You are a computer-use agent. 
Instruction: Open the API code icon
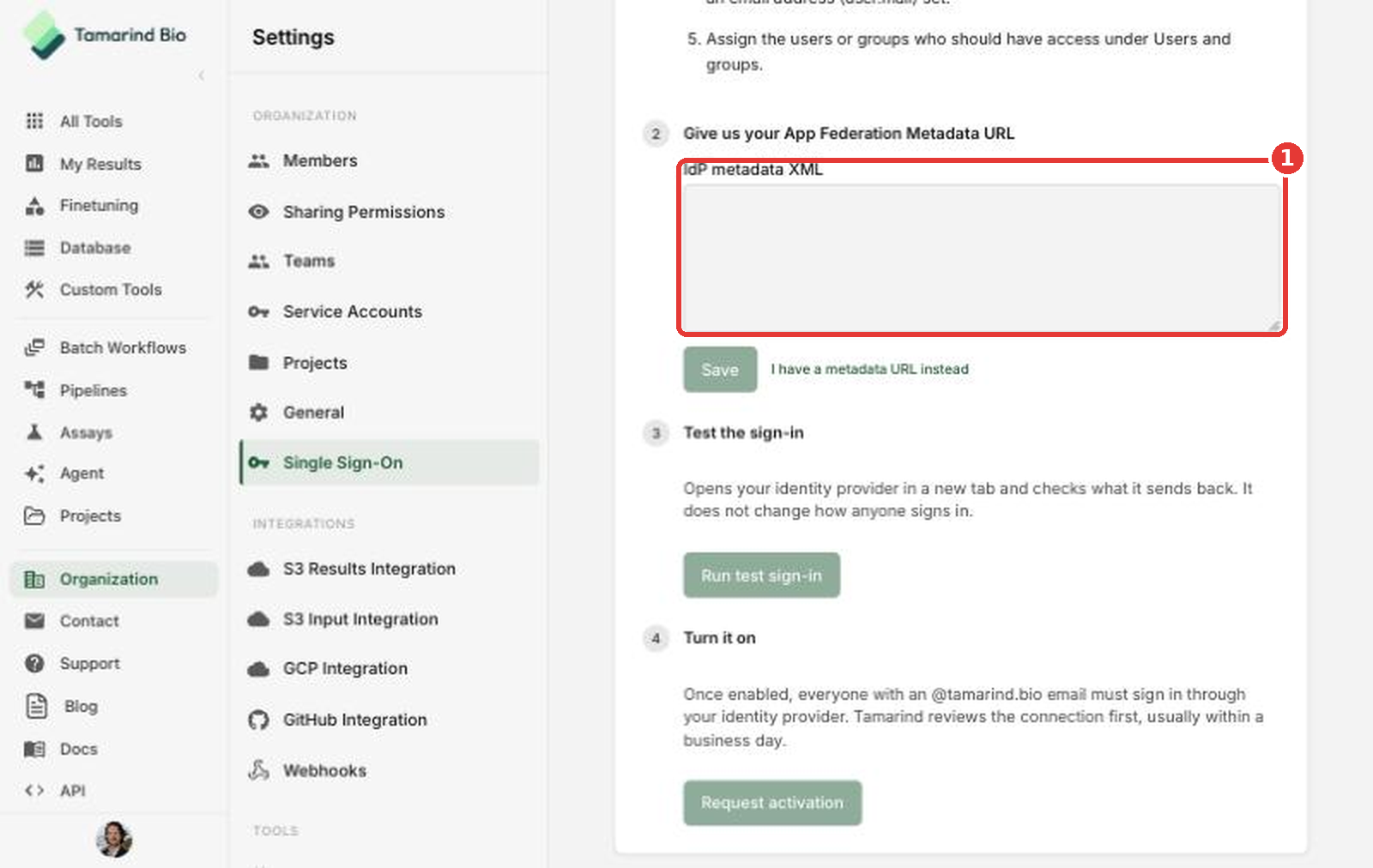click(34, 790)
